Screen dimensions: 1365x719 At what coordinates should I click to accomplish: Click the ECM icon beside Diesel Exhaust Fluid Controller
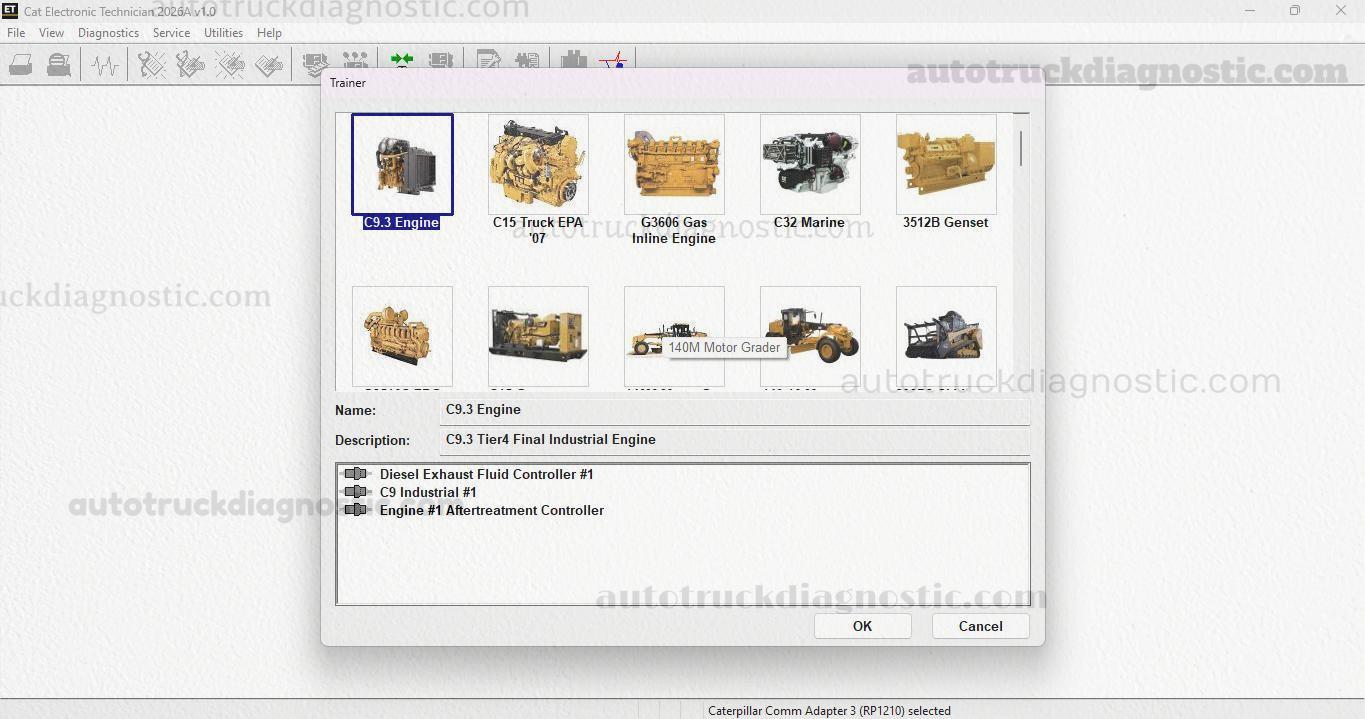(355, 474)
